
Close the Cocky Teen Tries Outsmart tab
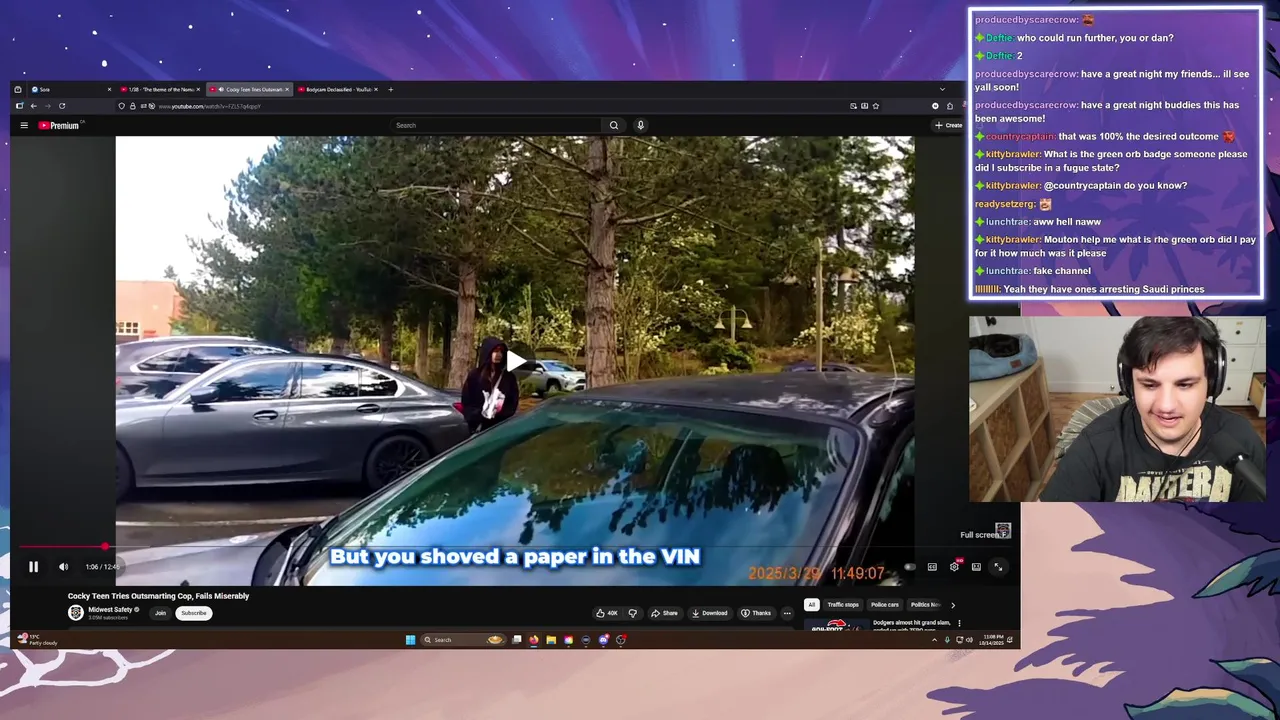pos(287,89)
